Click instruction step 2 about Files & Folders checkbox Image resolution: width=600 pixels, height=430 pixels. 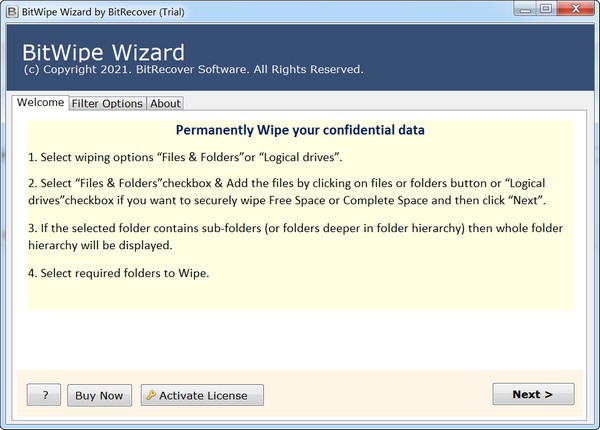pyautogui.click(x=298, y=194)
